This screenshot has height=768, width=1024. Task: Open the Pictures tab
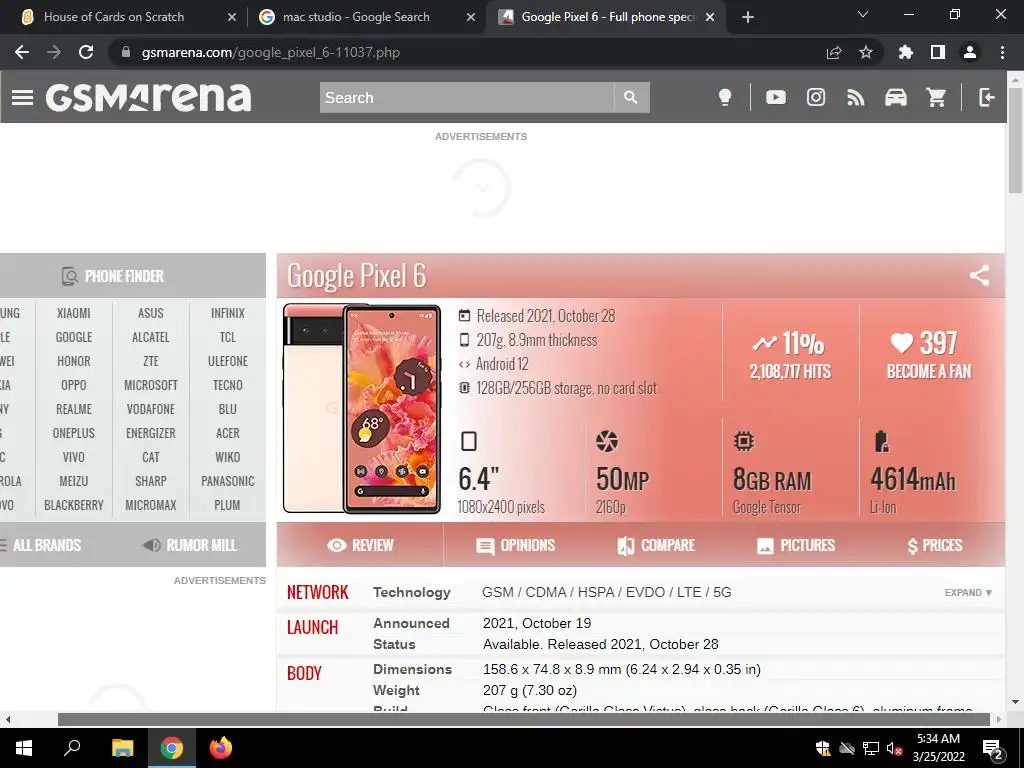[795, 545]
